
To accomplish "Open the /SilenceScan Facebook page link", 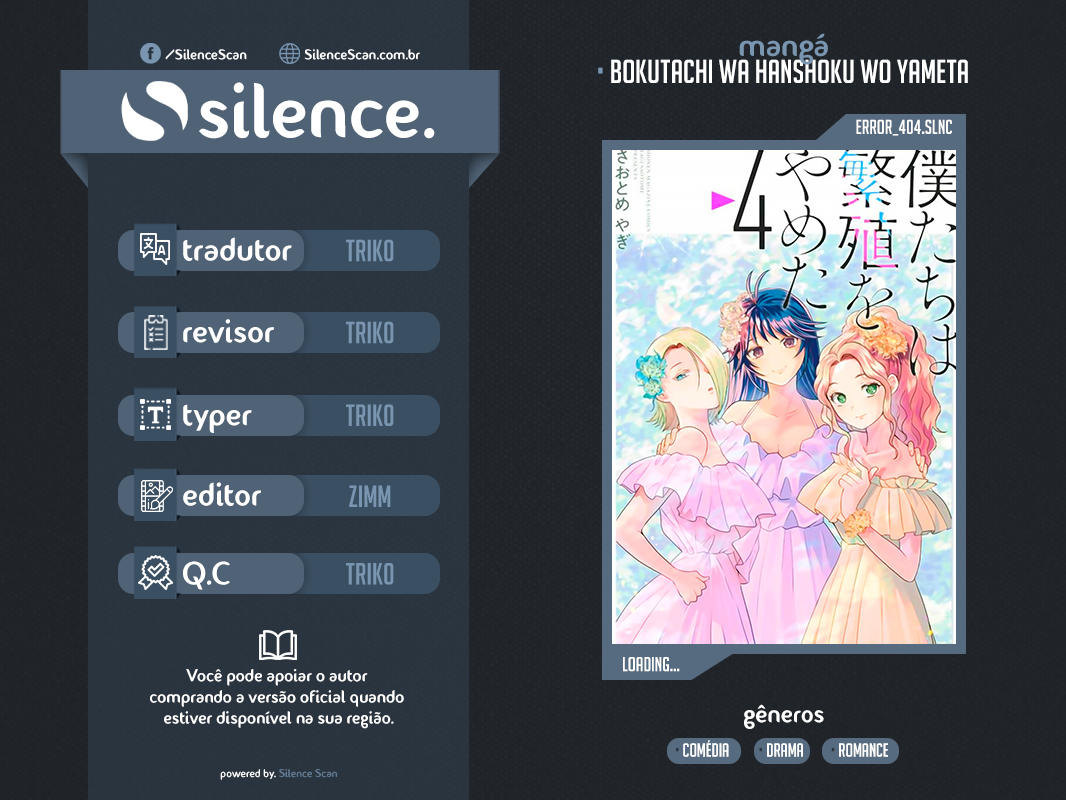I will [x=206, y=55].
